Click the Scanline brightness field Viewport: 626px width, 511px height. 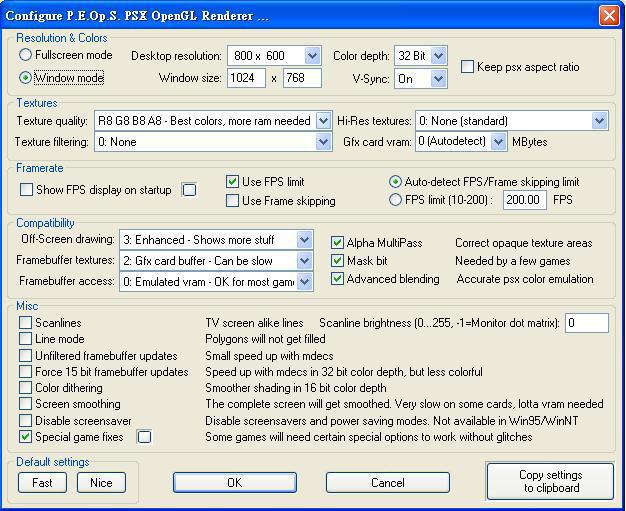tap(587, 323)
